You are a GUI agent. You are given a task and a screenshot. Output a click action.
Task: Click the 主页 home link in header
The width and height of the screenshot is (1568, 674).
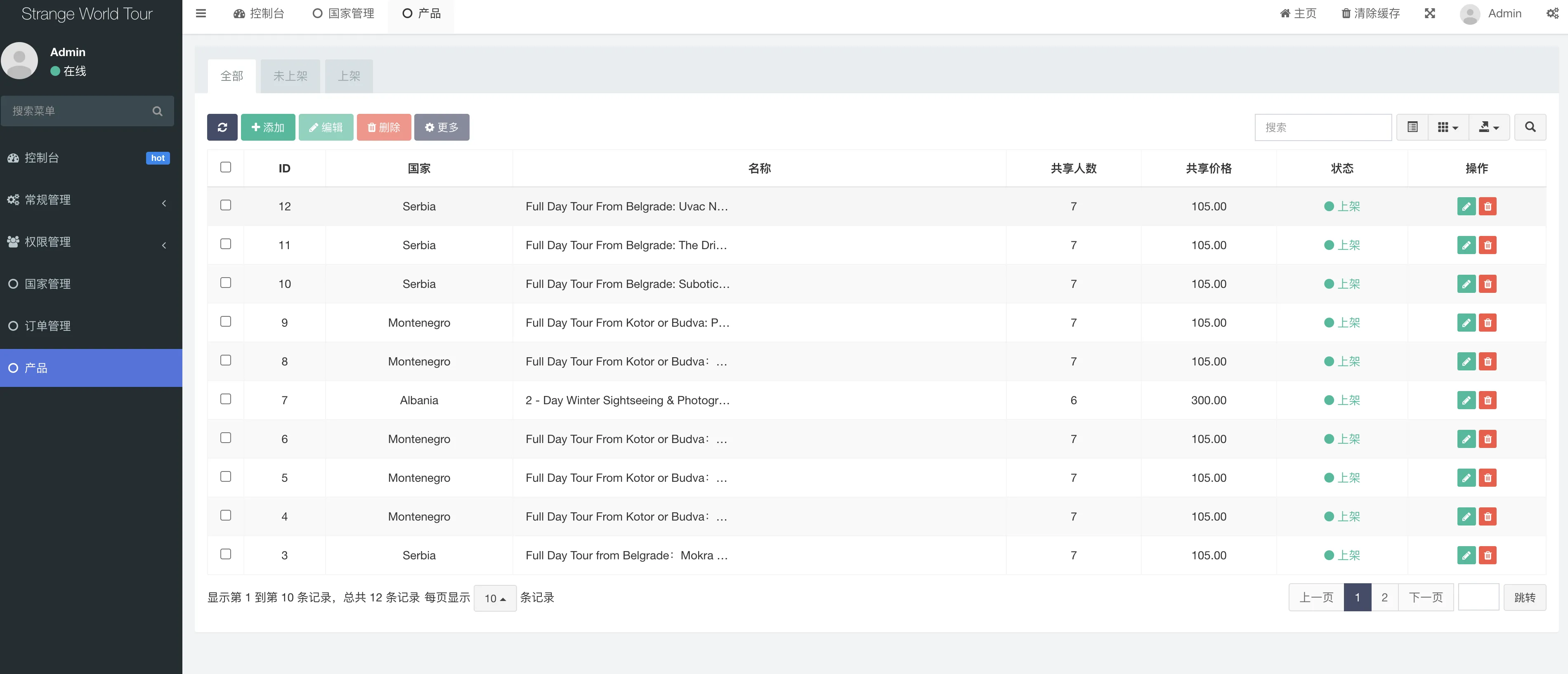pos(1298,13)
